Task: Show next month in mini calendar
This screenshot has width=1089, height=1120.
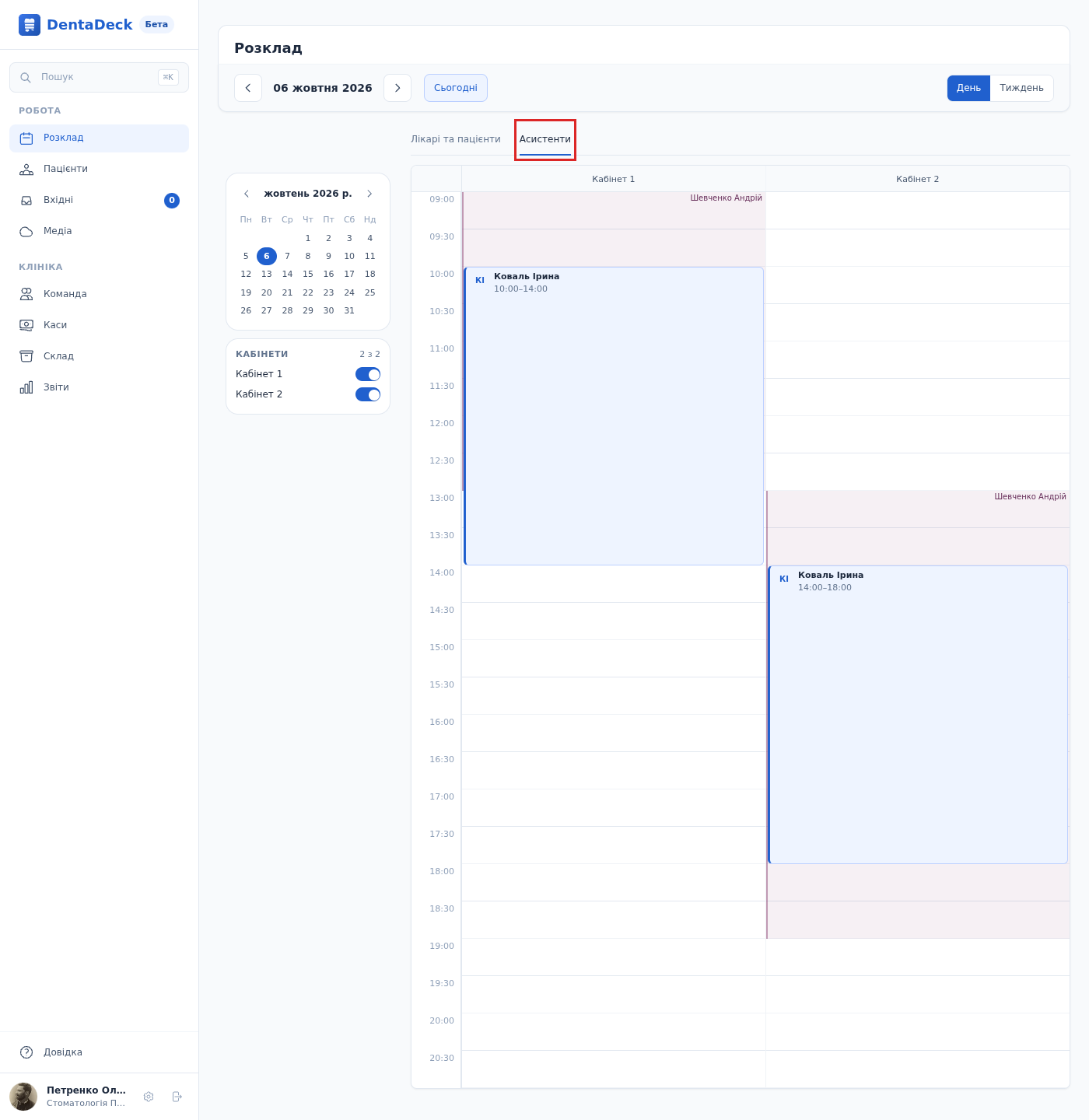Action: click(369, 194)
